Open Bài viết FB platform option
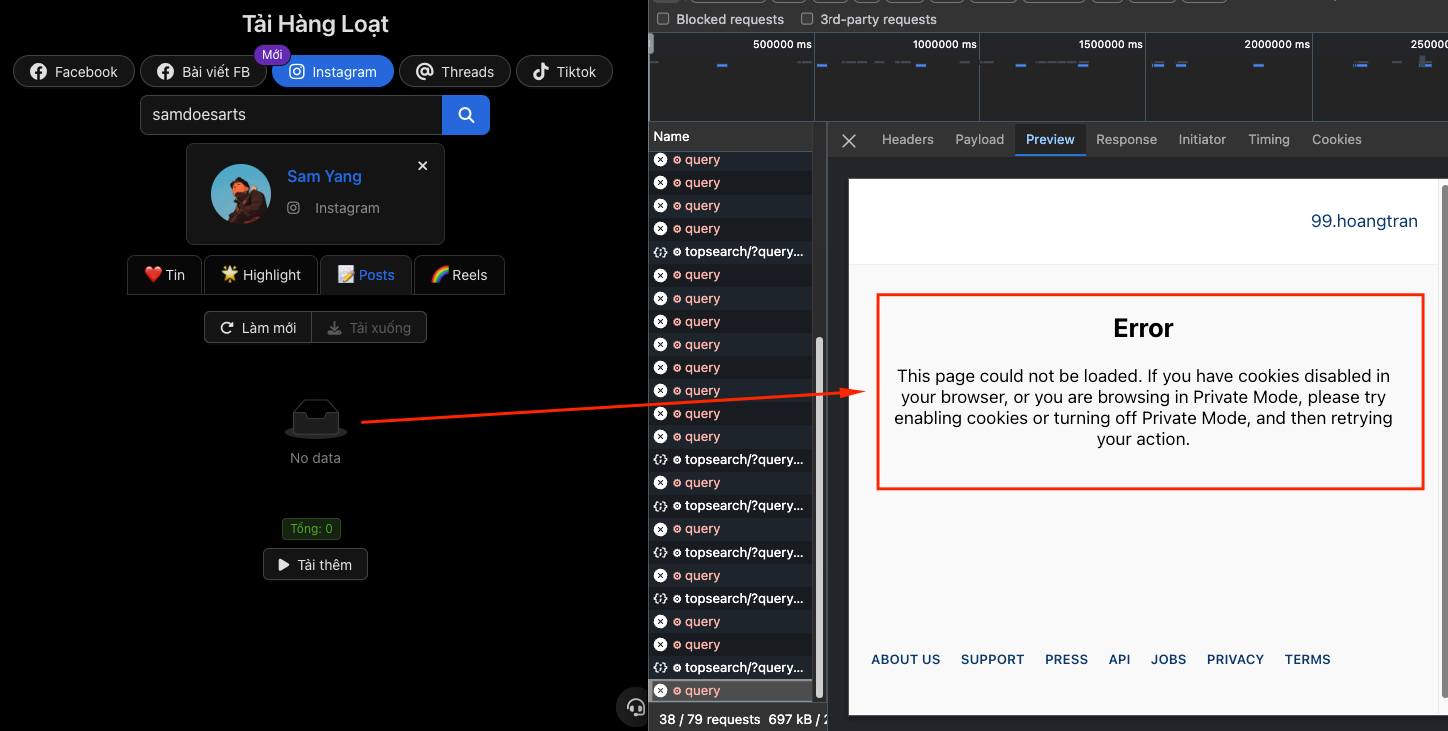Viewport: 1448px width, 731px height. [x=203, y=72]
